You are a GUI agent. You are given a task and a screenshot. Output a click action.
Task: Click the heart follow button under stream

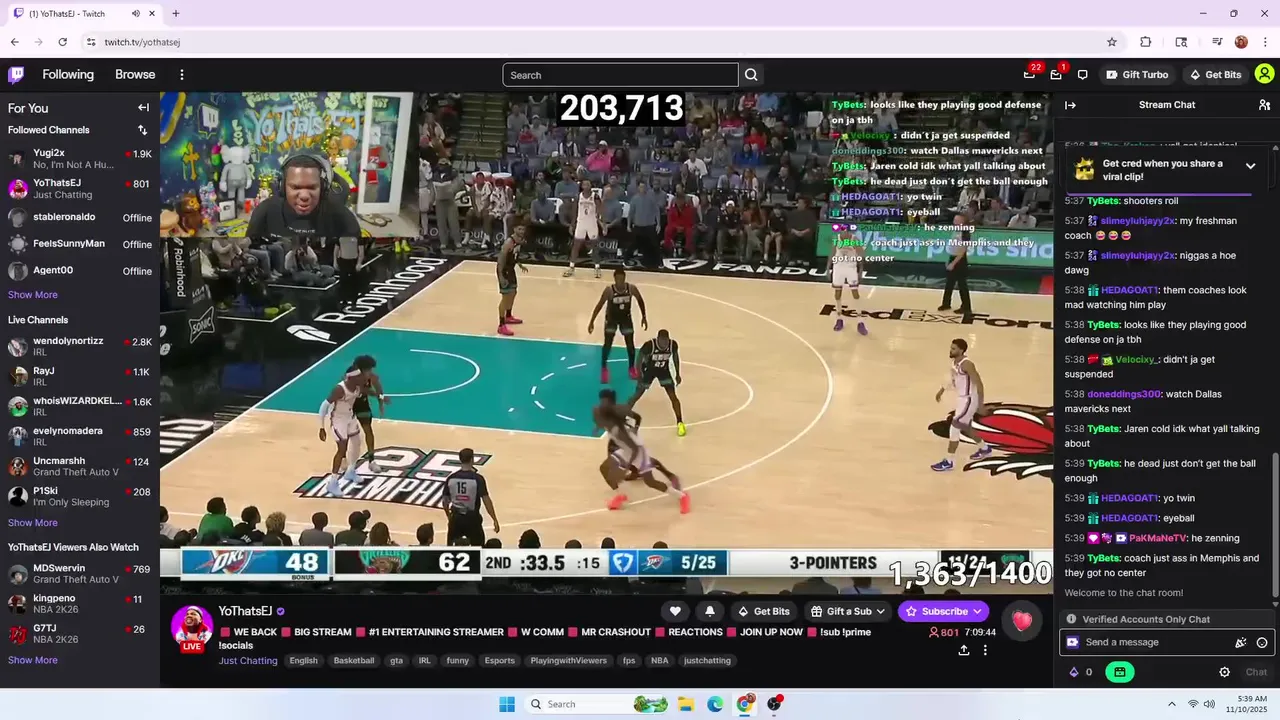click(x=675, y=611)
